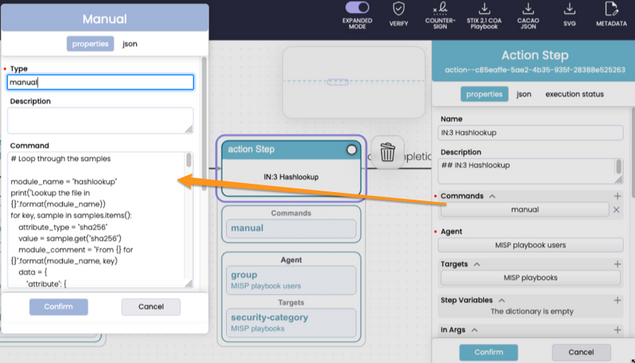Viewport: 635px width, 363px height.
Task: Confirm the Manual dialog
Action: click(x=58, y=307)
